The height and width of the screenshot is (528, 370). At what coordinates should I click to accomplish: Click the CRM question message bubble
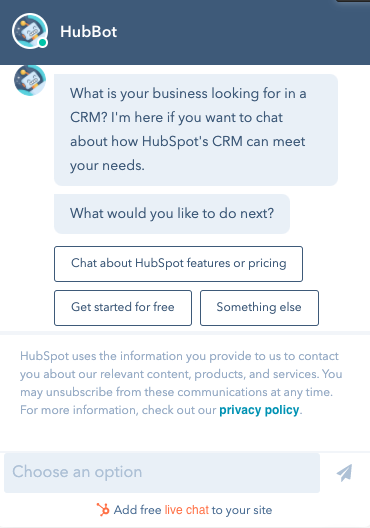tap(196, 130)
